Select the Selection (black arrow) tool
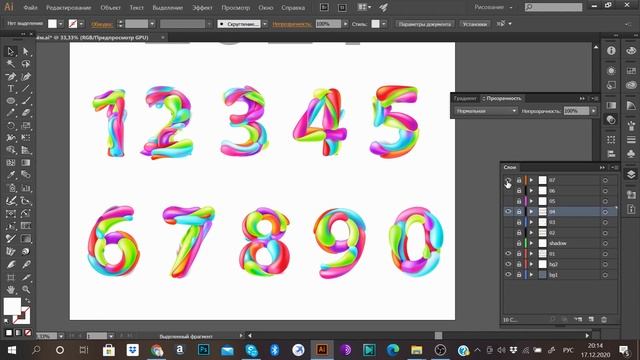The image size is (640, 360). point(11,51)
